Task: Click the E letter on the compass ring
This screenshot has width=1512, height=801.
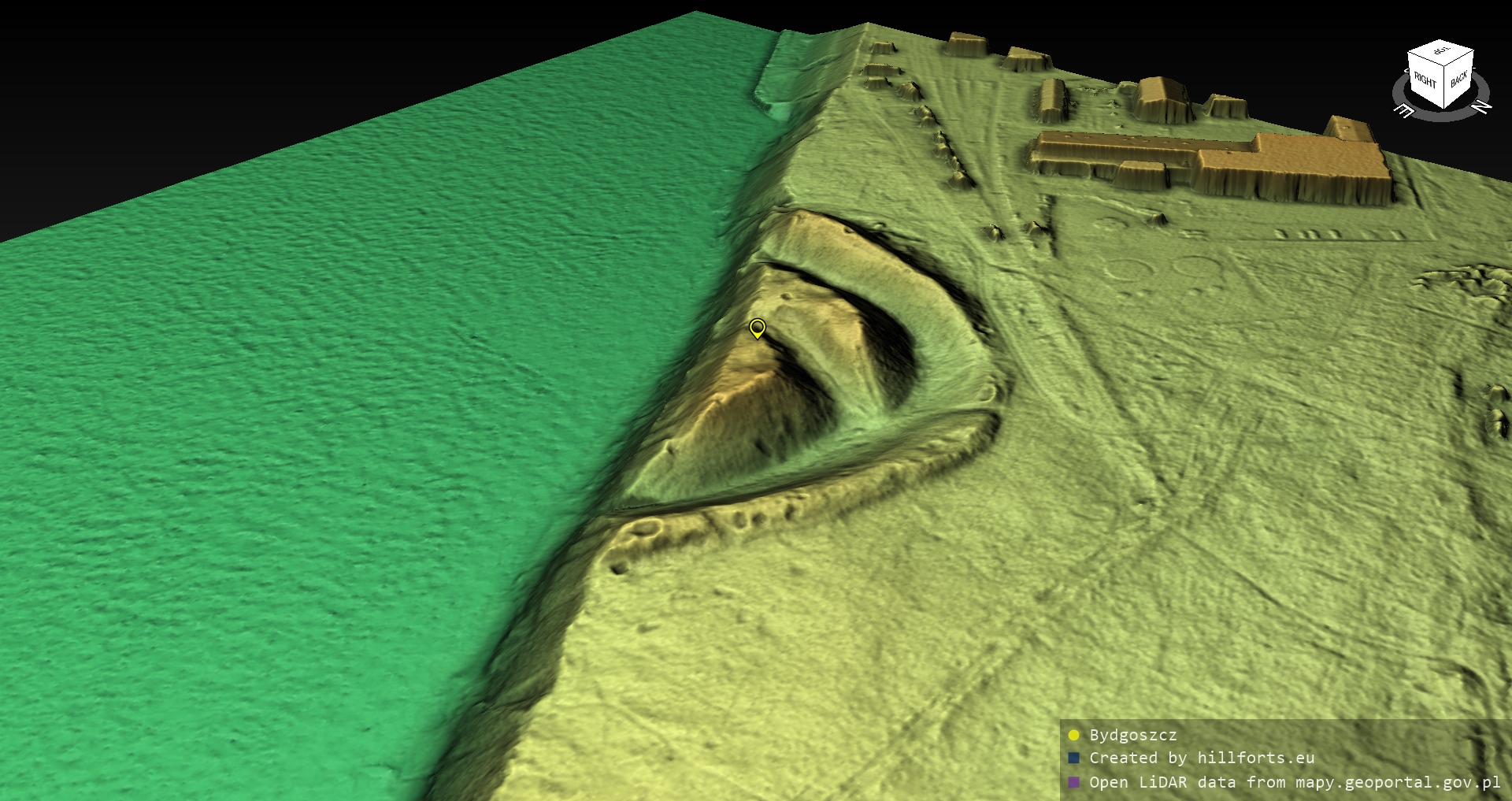Action: 1404,111
